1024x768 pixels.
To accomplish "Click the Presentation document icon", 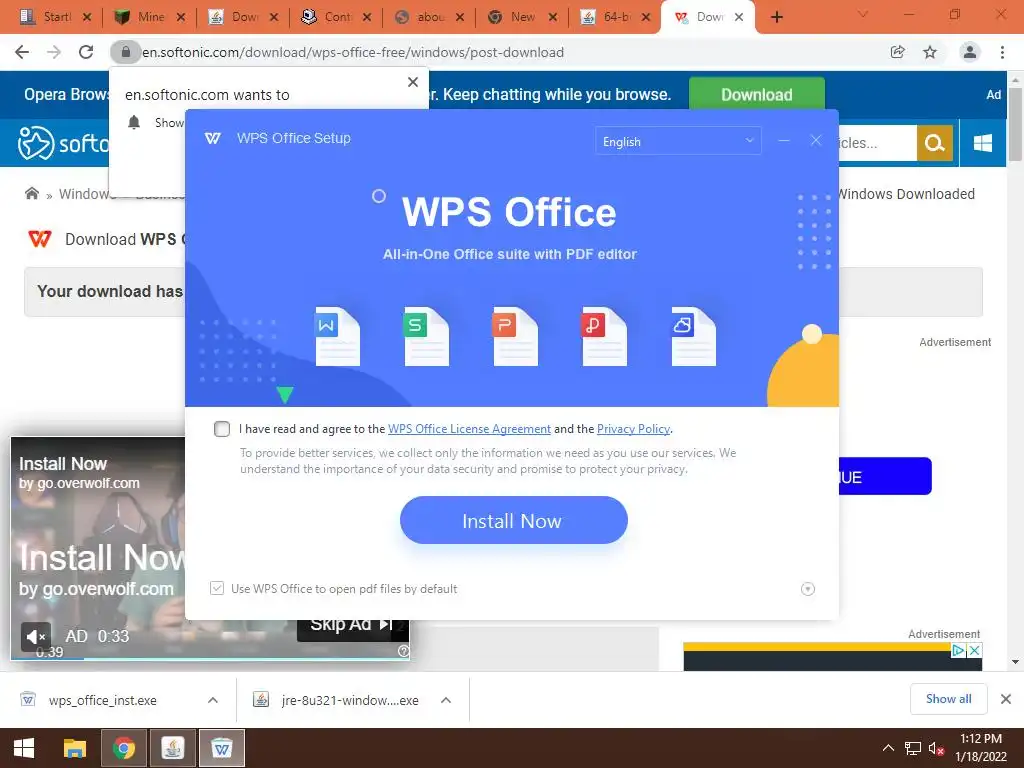I will tap(515, 336).
